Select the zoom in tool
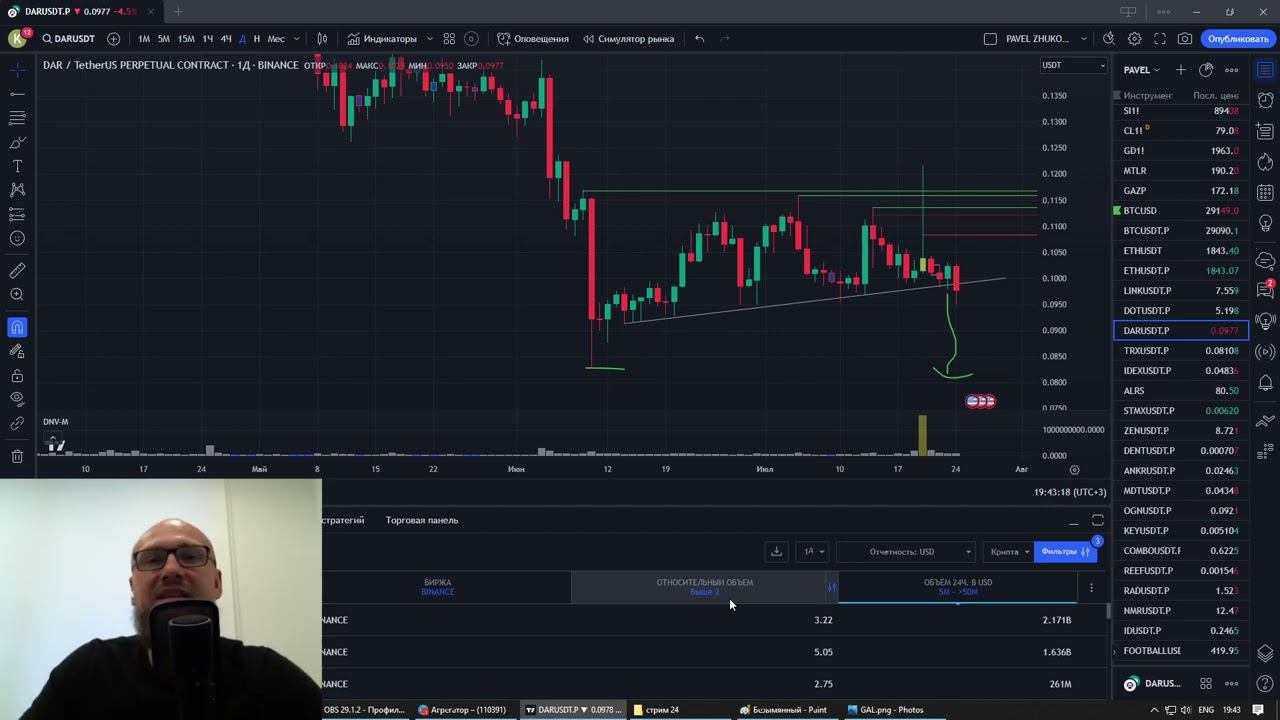This screenshot has height=720, width=1280. pyautogui.click(x=17, y=295)
